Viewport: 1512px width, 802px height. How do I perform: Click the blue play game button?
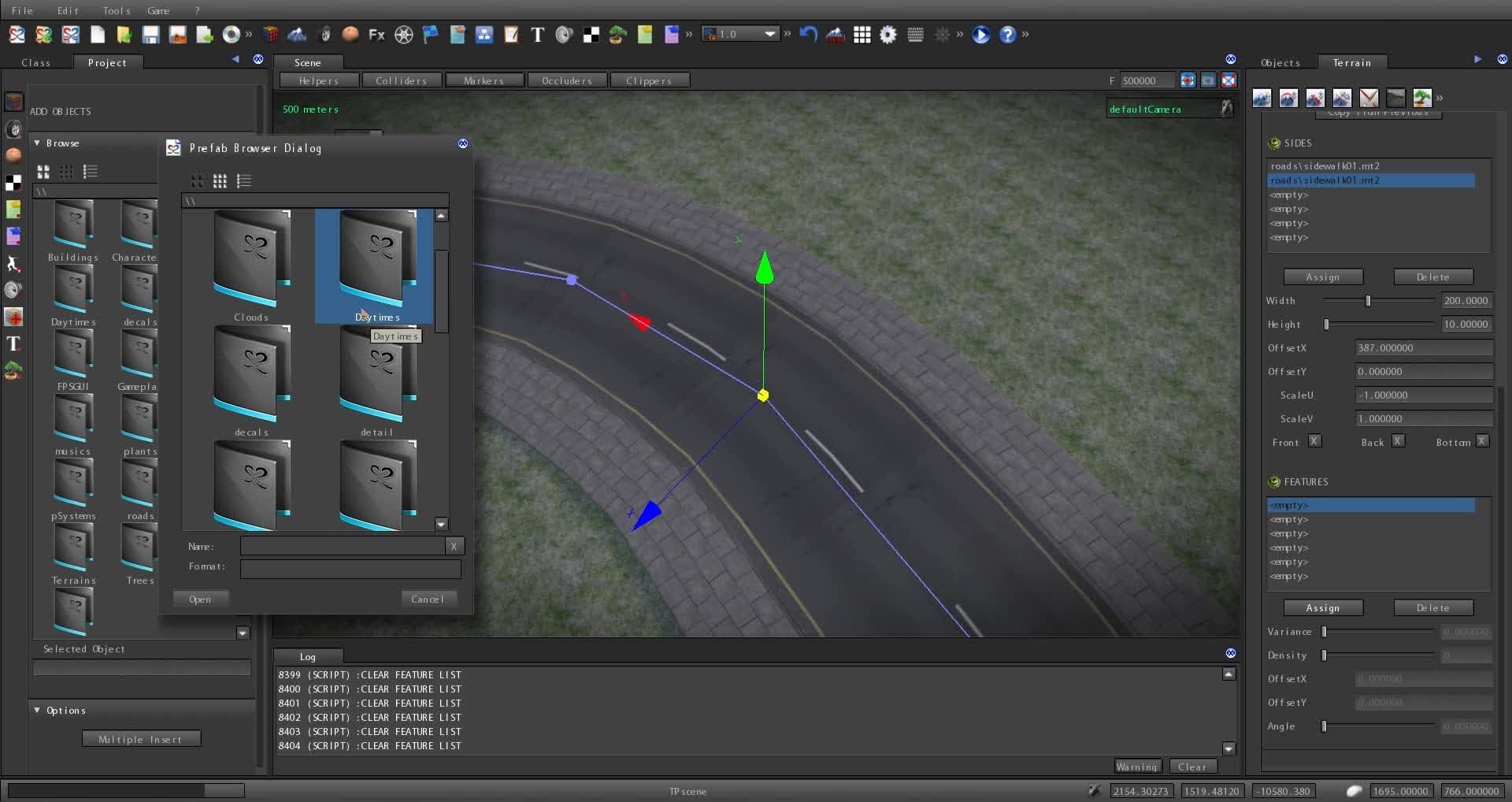pos(980,35)
